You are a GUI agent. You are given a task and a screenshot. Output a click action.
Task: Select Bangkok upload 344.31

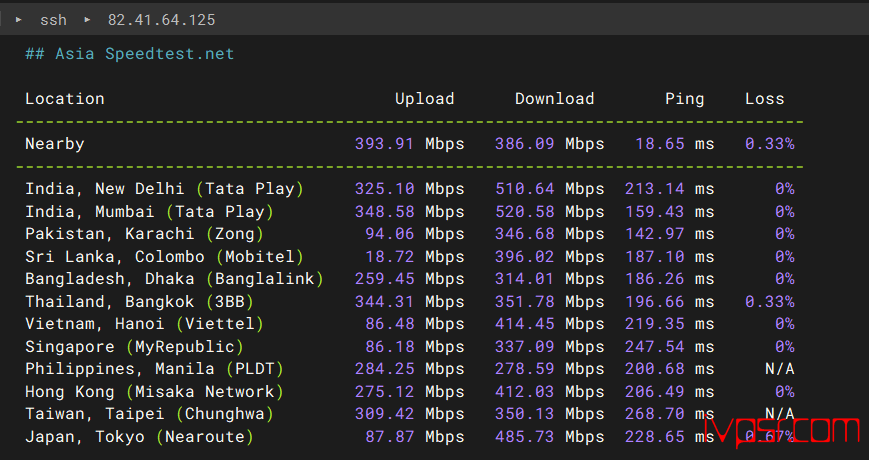coord(384,301)
